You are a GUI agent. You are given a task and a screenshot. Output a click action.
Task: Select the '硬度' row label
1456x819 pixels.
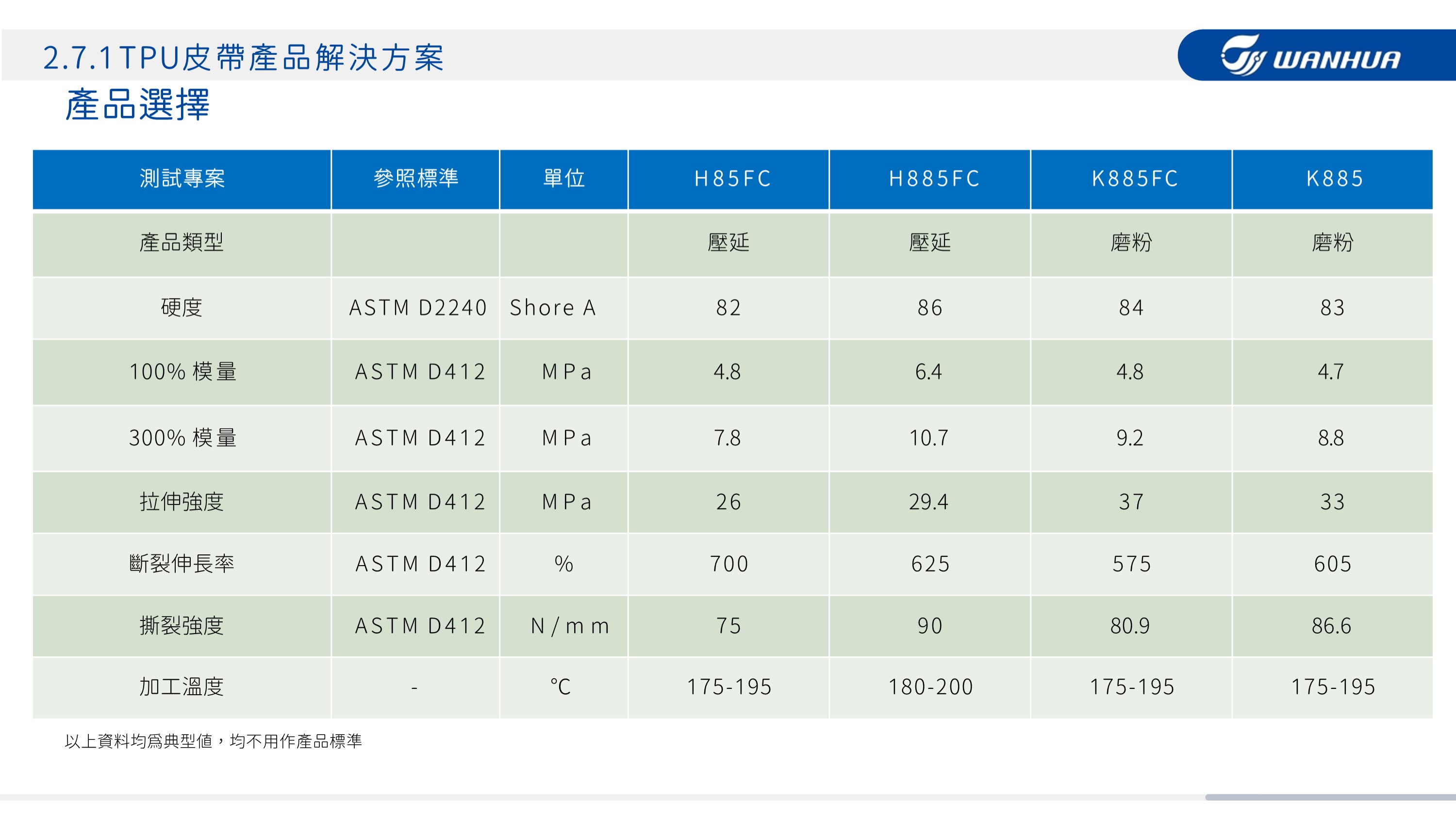[x=182, y=307]
